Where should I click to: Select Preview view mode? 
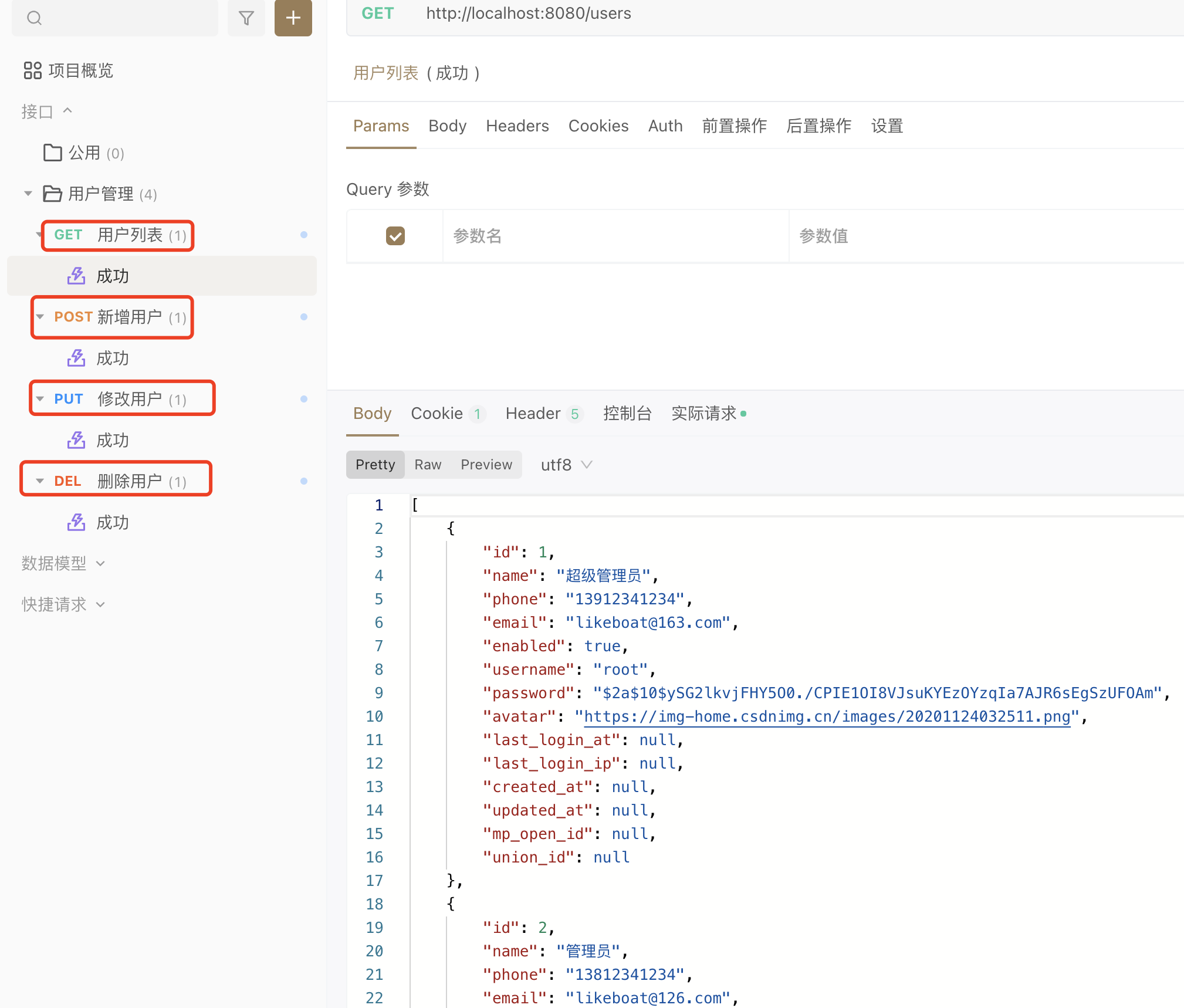click(x=486, y=465)
